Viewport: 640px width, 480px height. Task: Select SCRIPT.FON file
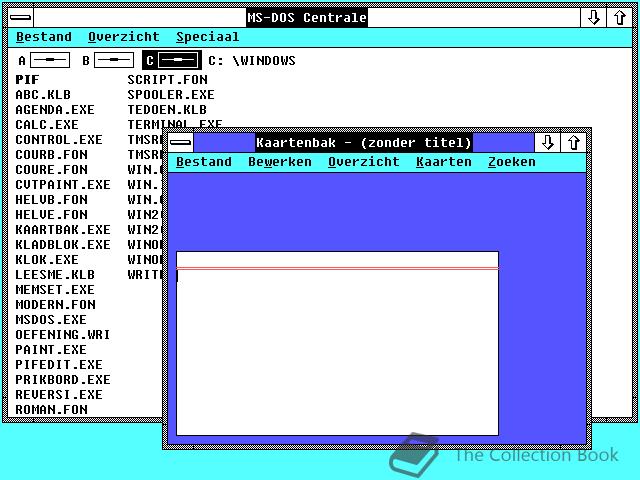click(x=167, y=80)
